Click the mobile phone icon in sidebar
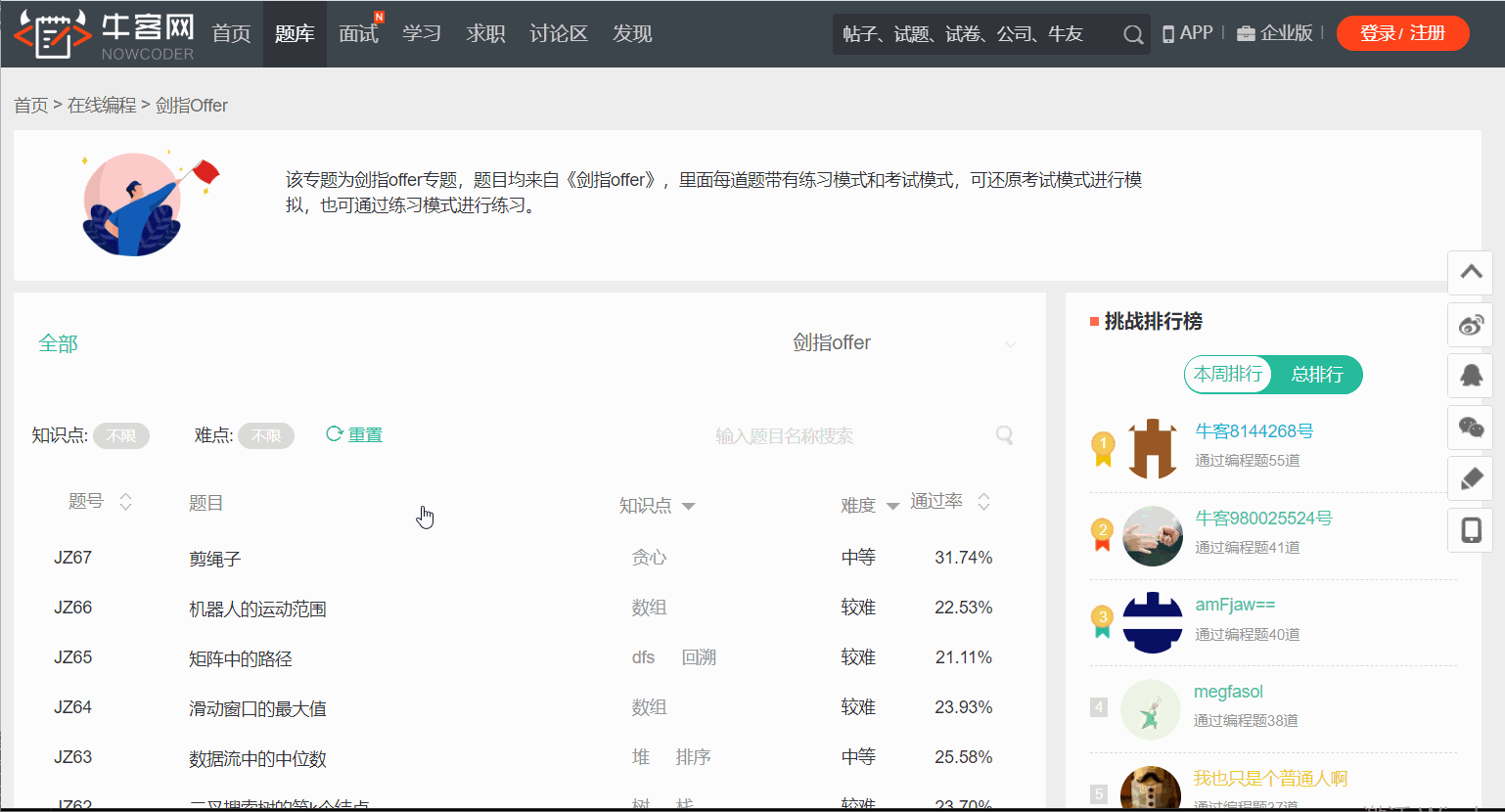Viewport: 1505px width, 812px height. click(1471, 530)
